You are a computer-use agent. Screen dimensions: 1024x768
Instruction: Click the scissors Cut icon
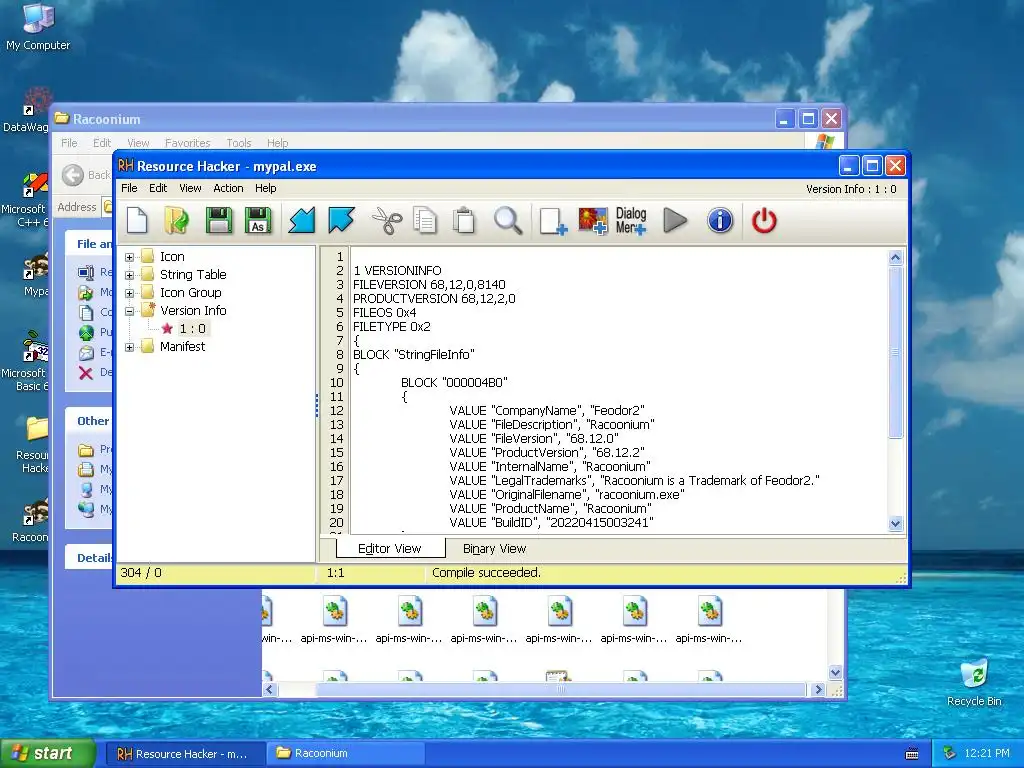coord(387,220)
